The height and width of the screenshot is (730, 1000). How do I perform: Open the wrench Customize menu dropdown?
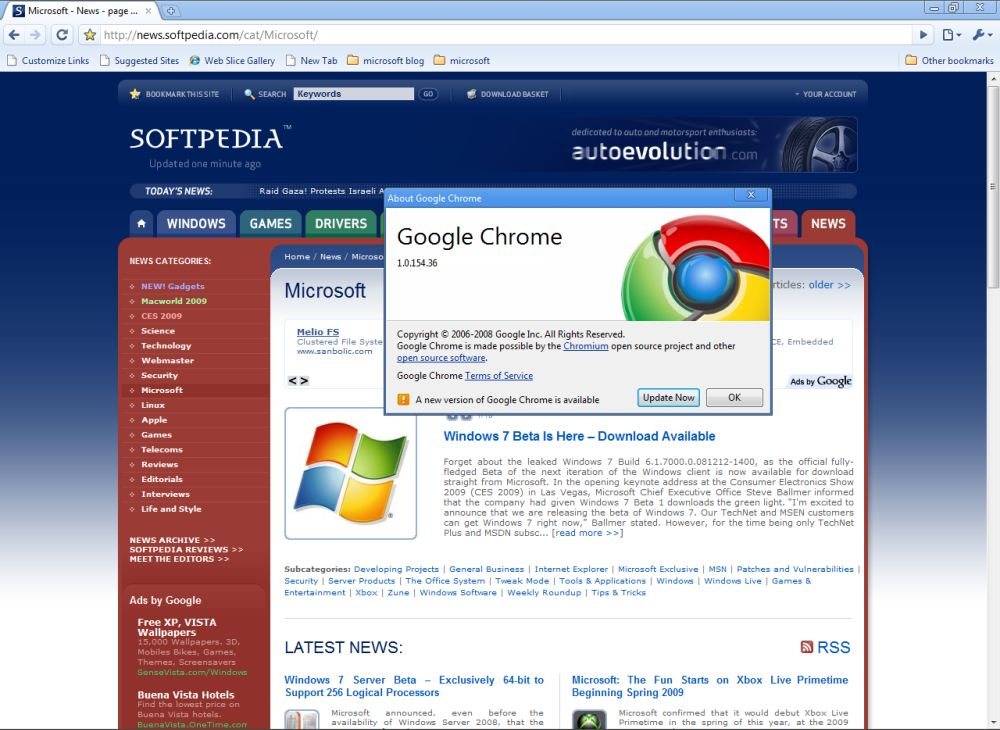pos(982,35)
